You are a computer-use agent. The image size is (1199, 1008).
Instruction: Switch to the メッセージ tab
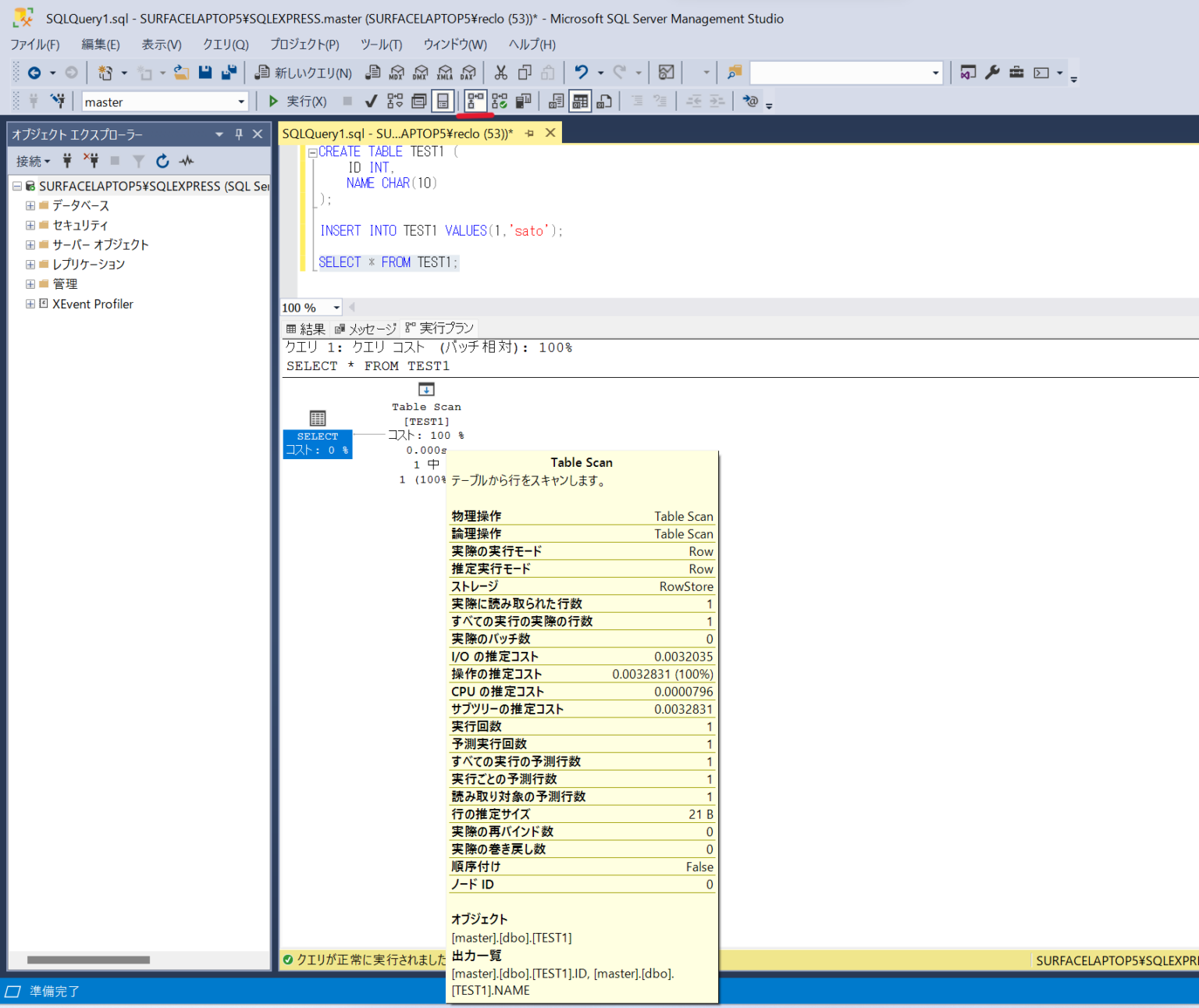(365, 328)
